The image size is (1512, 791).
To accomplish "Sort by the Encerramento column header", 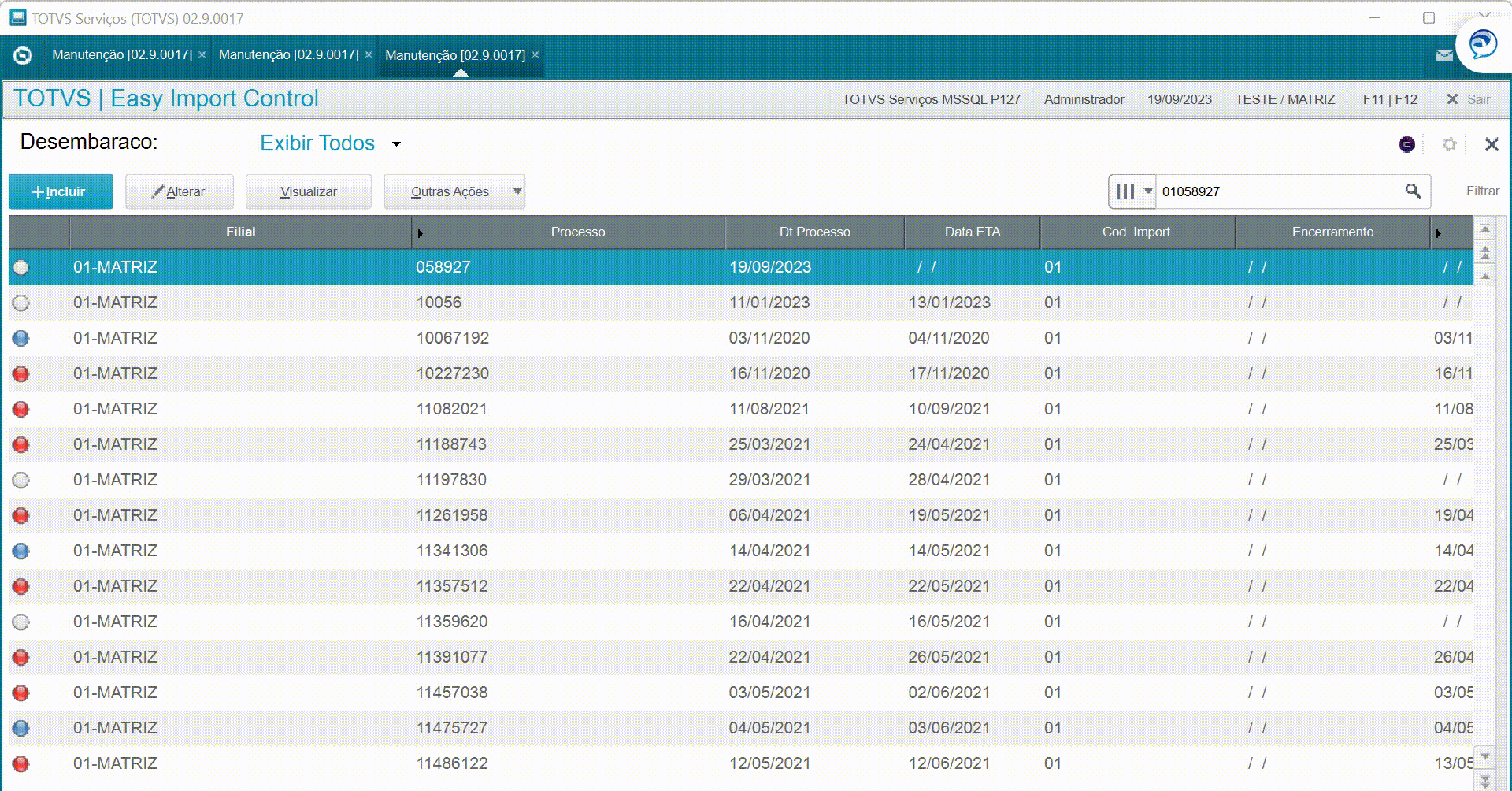I will tap(1332, 232).
